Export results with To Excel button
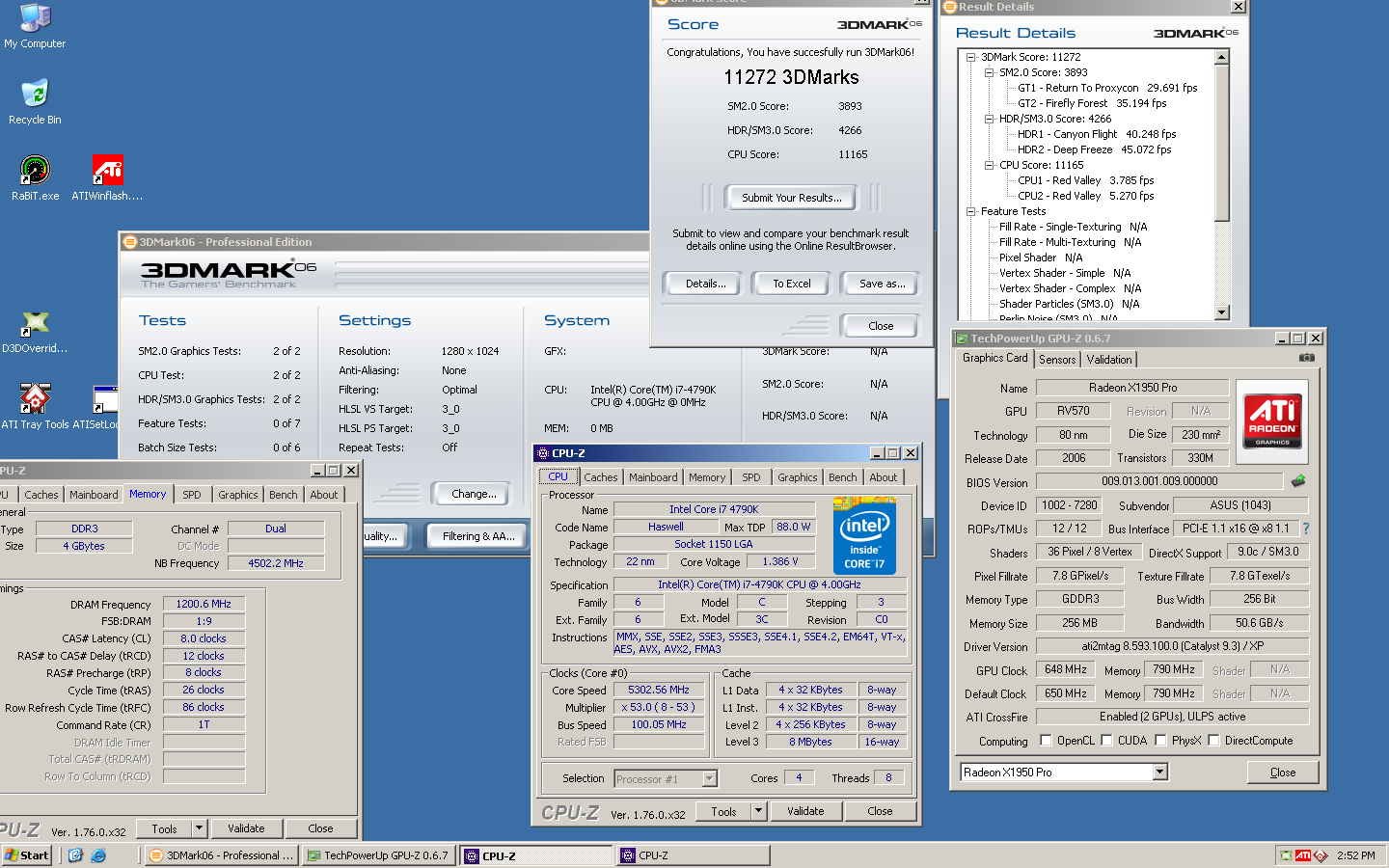The height and width of the screenshot is (868, 1389). click(791, 284)
